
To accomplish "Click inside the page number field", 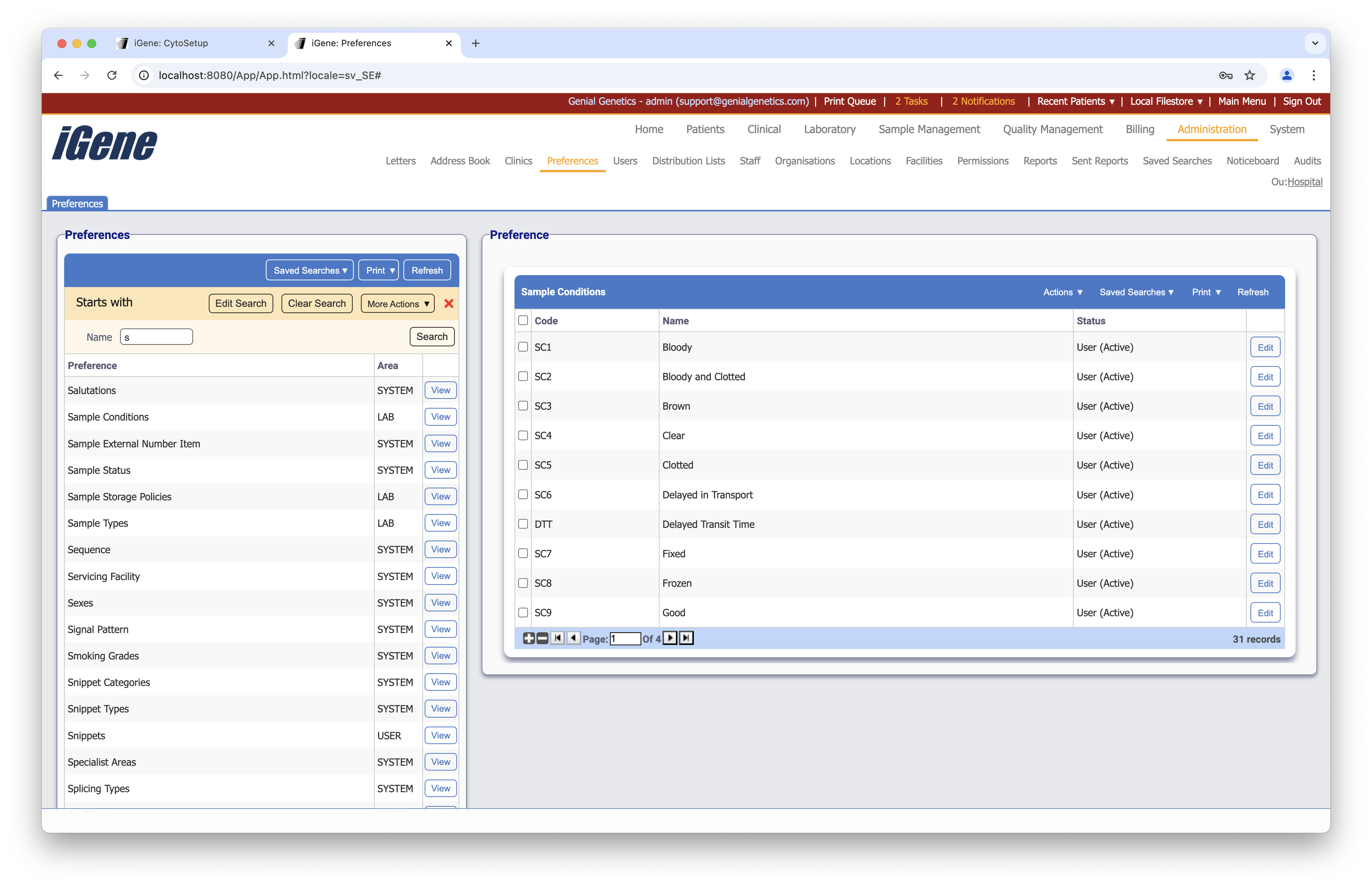I will (626, 639).
